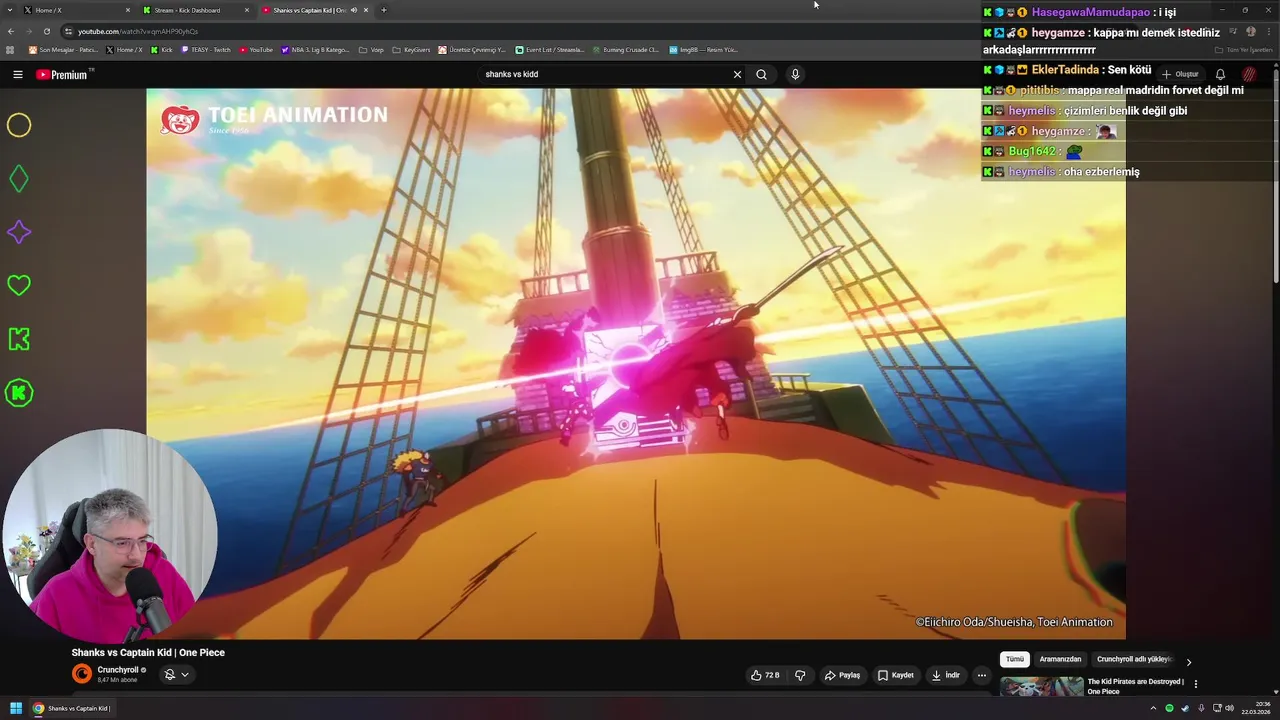This screenshot has height=720, width=1280.
Task: Select the Chrome 'Shanks vs Captain Kid' taskbar item
Action: point(72,708)
